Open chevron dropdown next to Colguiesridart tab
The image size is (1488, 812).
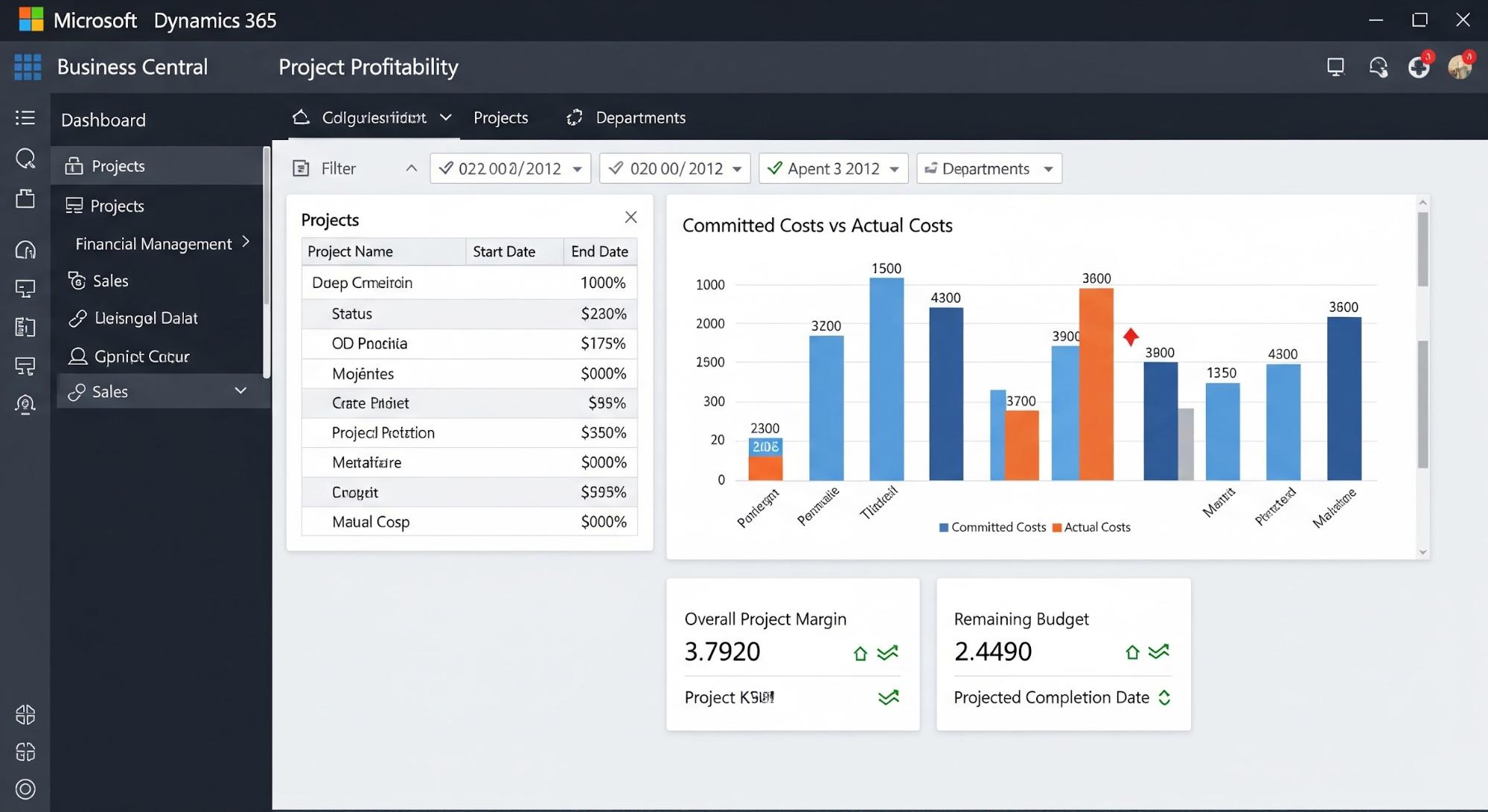point(445,118)
